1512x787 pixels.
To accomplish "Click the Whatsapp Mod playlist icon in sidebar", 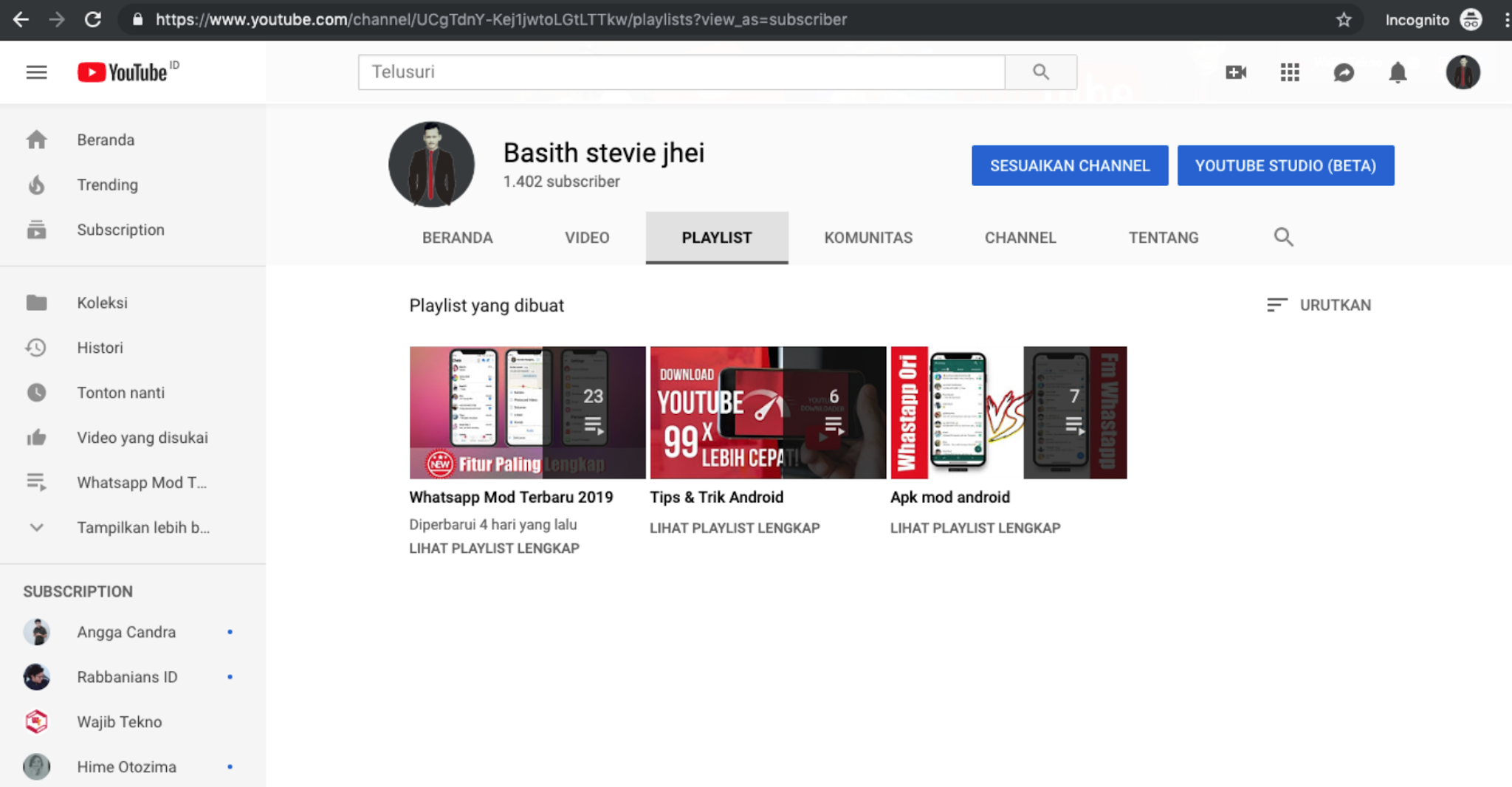I will point(36,483).
